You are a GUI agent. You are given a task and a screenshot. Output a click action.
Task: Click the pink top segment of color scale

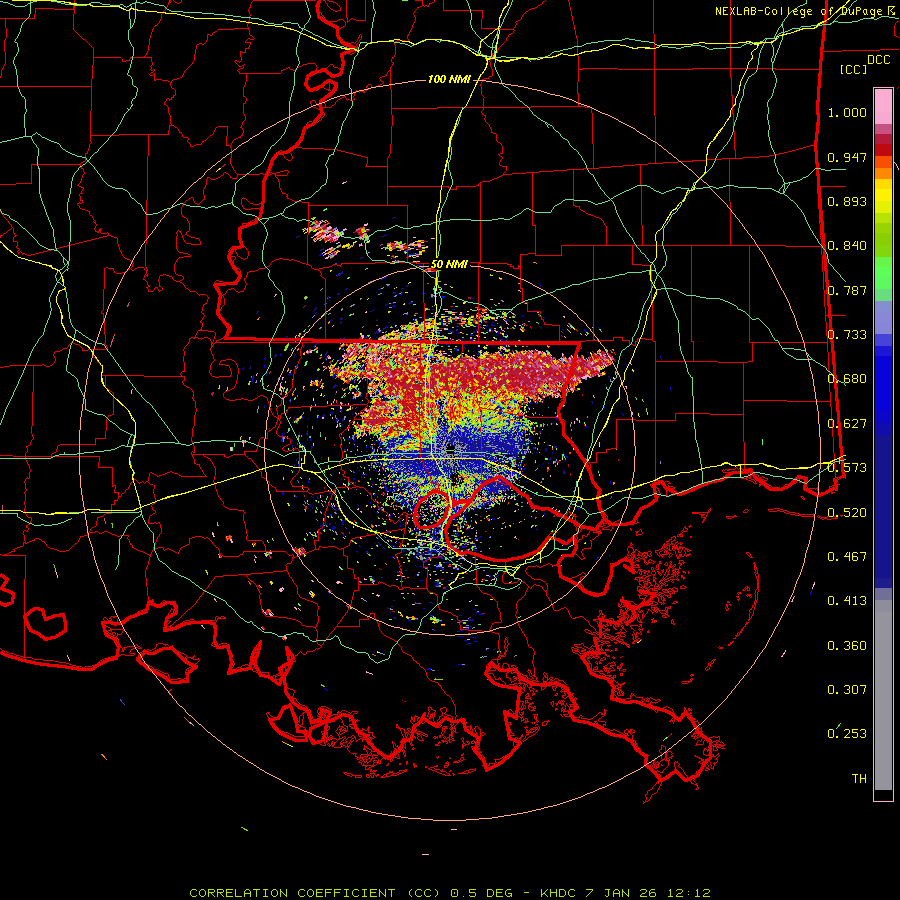click(x=883, y=107)
